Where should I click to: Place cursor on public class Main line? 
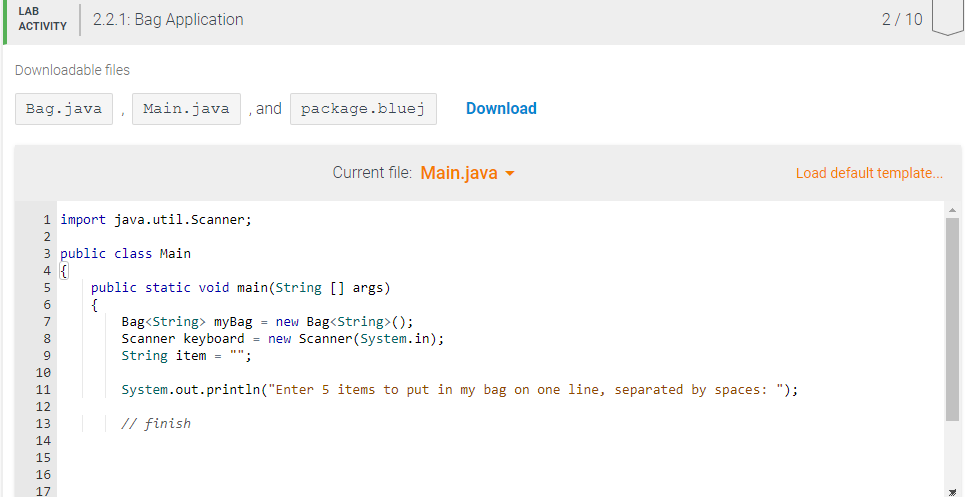click(x=126, y=253)
